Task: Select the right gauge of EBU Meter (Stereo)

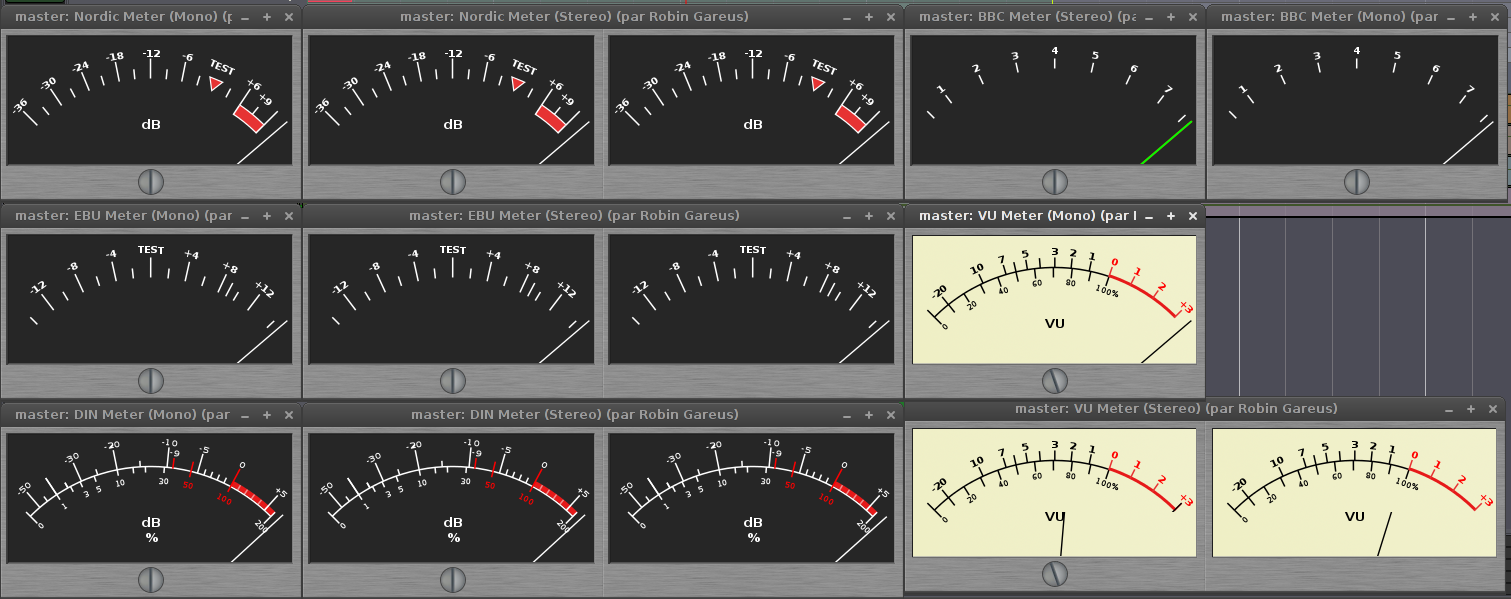Action: click(x=752, y=299)
